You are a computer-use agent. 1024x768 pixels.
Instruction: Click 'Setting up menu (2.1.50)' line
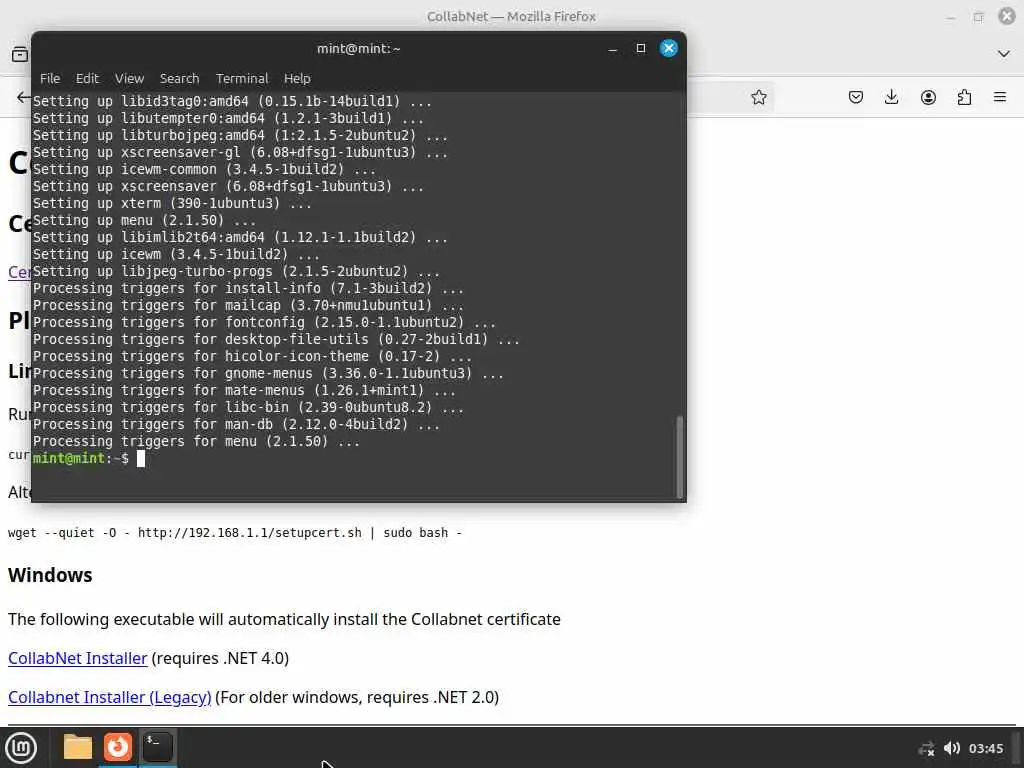coord(144,221)
